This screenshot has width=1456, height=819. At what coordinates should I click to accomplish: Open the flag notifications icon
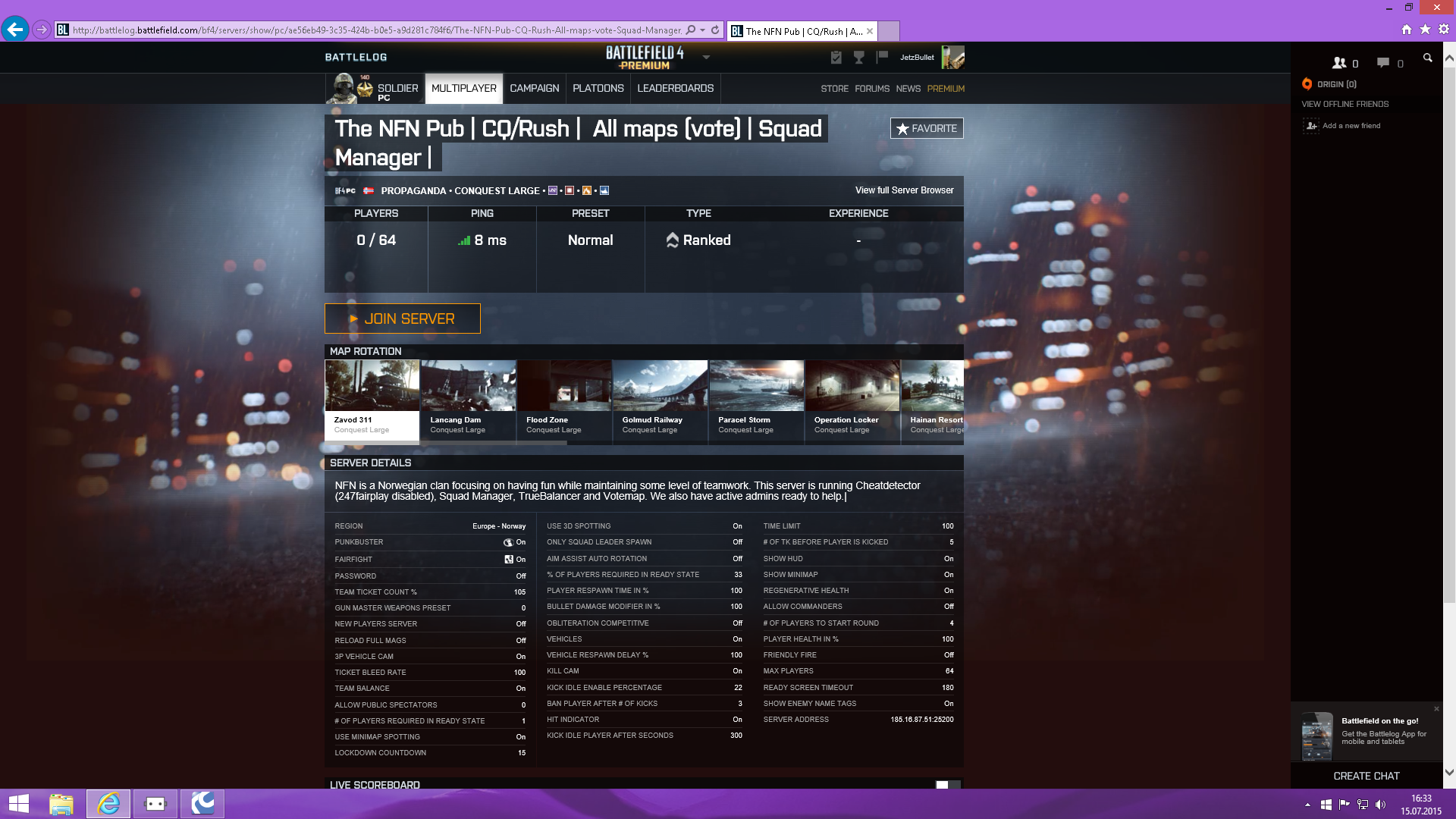(882, 57)
